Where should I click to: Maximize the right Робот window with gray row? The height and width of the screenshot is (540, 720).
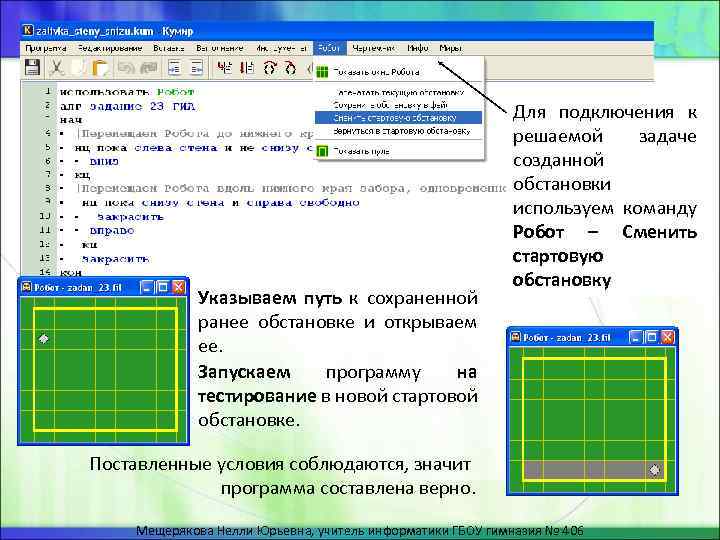(652, 338)
